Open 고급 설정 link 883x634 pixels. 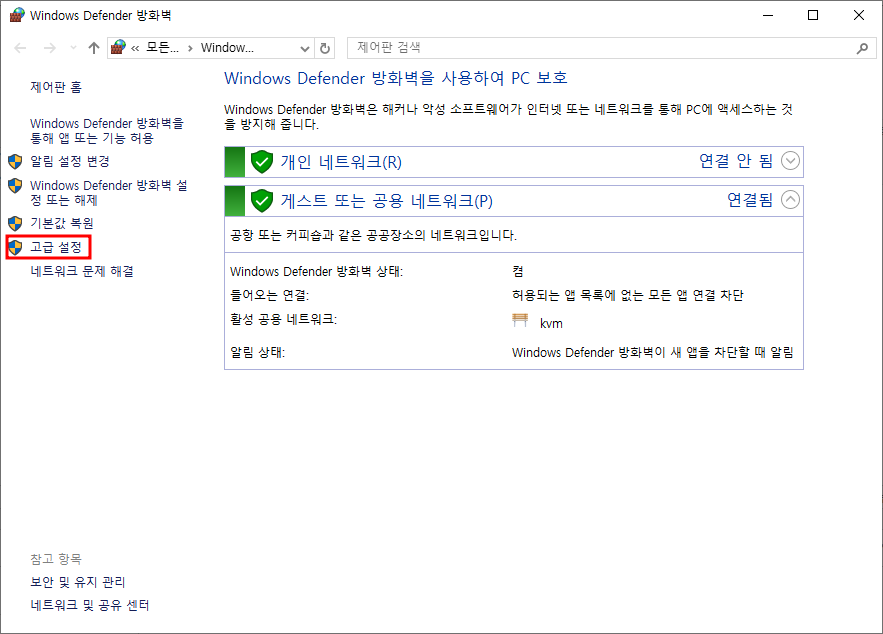56,247
